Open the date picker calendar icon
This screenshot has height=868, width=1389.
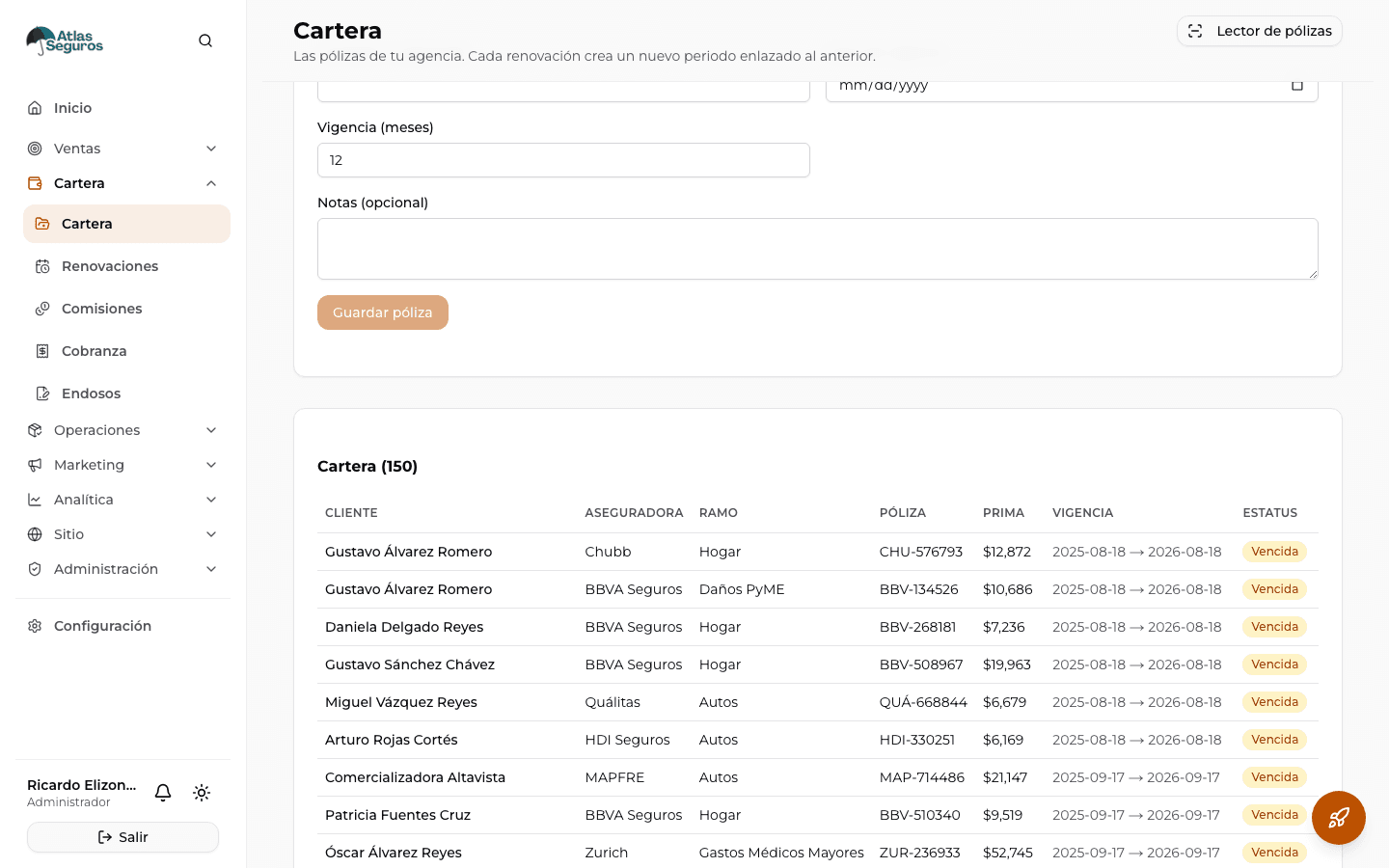pyautogui.click(x=1297, y=85)
